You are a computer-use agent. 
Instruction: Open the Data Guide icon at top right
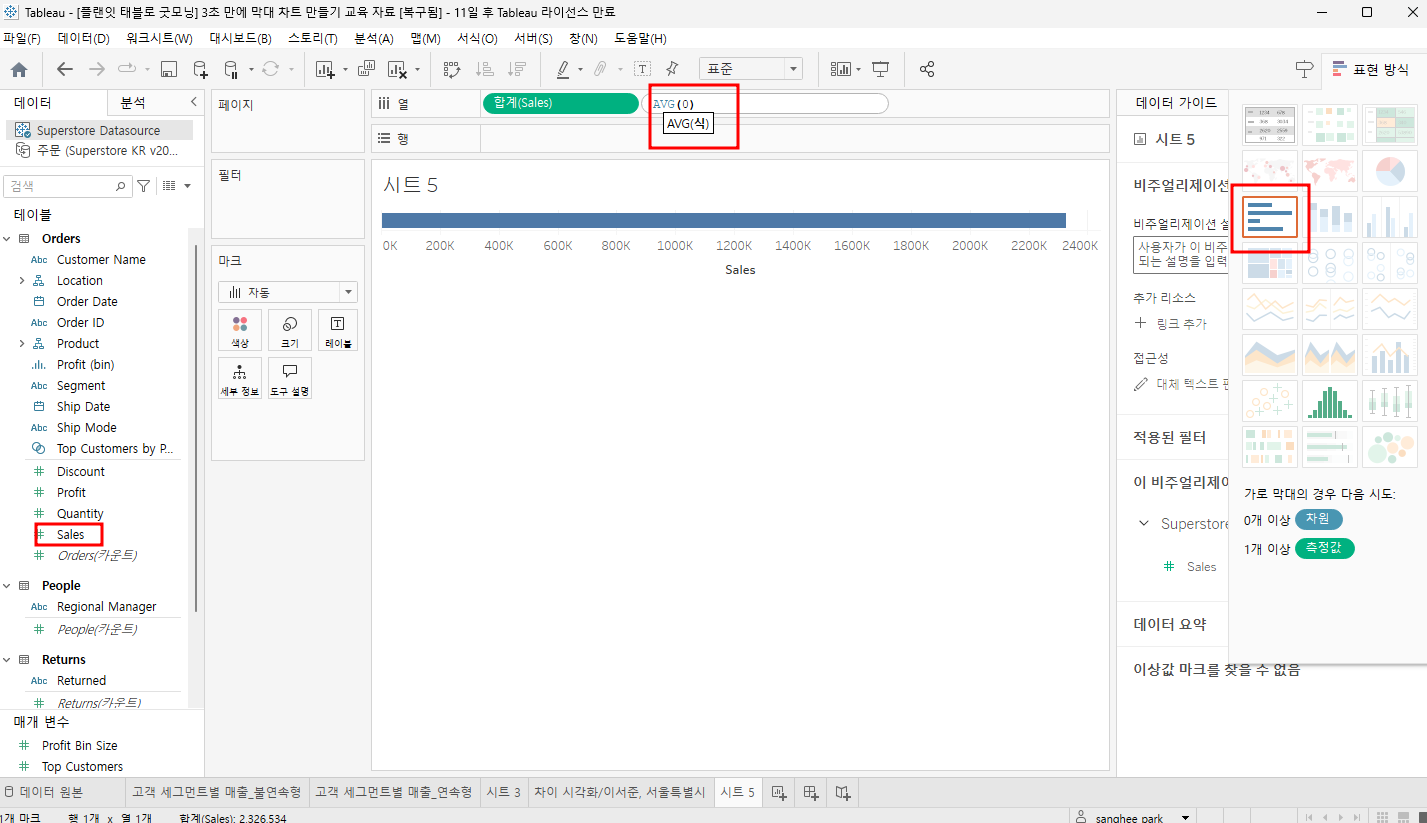pyautogui.click(x=1304, y=69)
